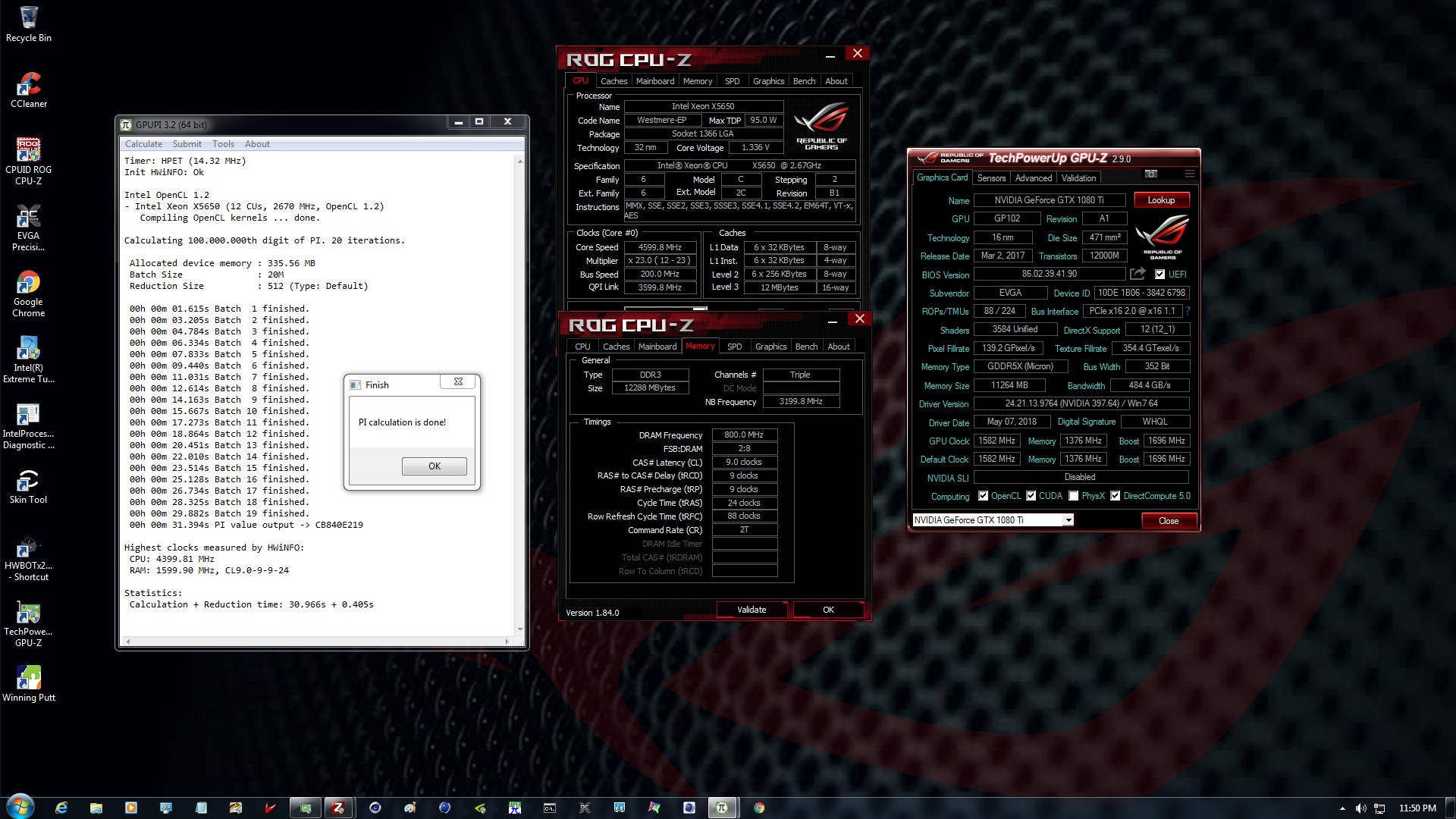Viewport: 1456px width, 819px height.
Task: Click the BIOS Version field 86.02.39.41.90
Action: coord(1049,274)
